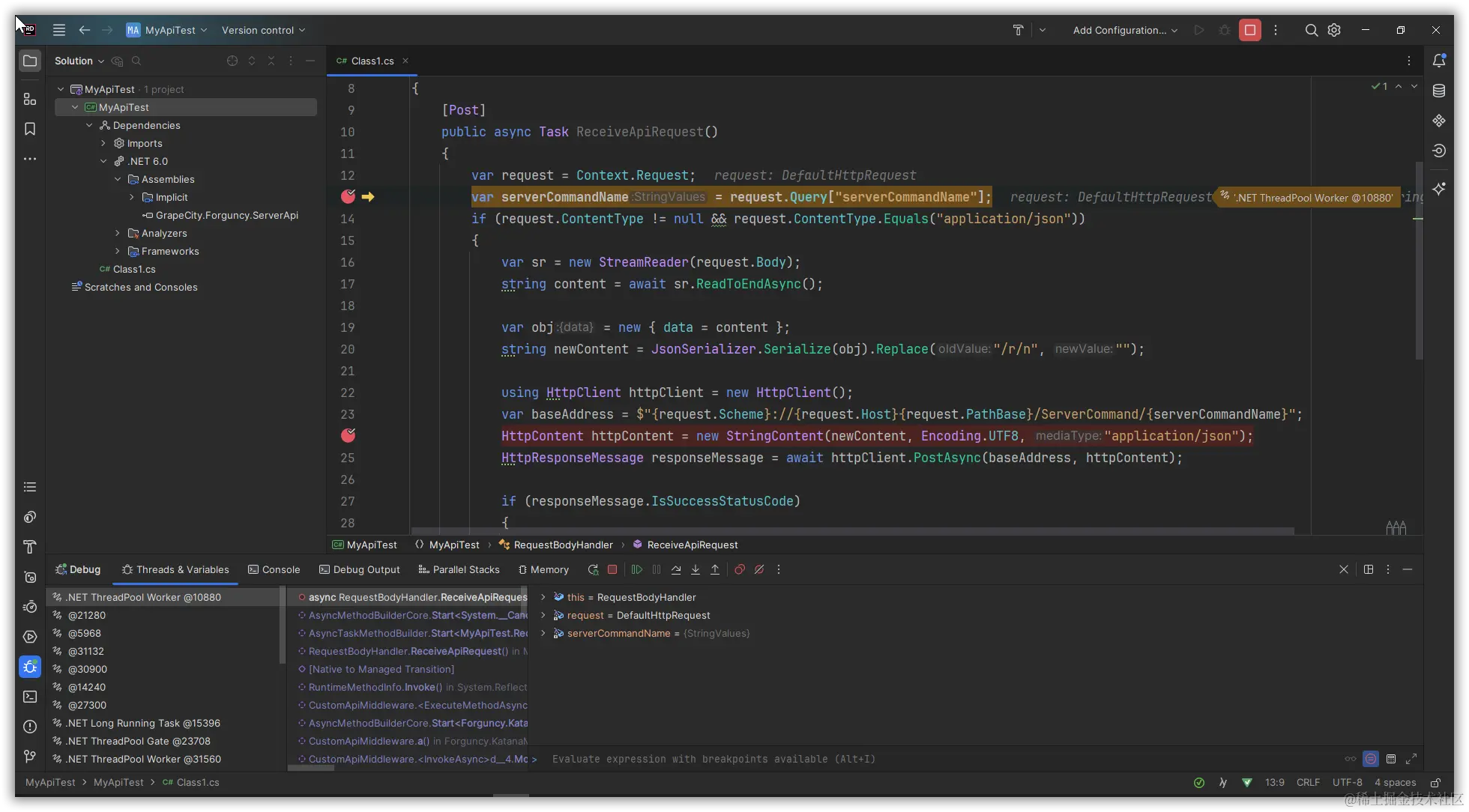The image size is (1469, 812).
Task: Collapse the .NET 6.0 node
Action: [103, 161]
